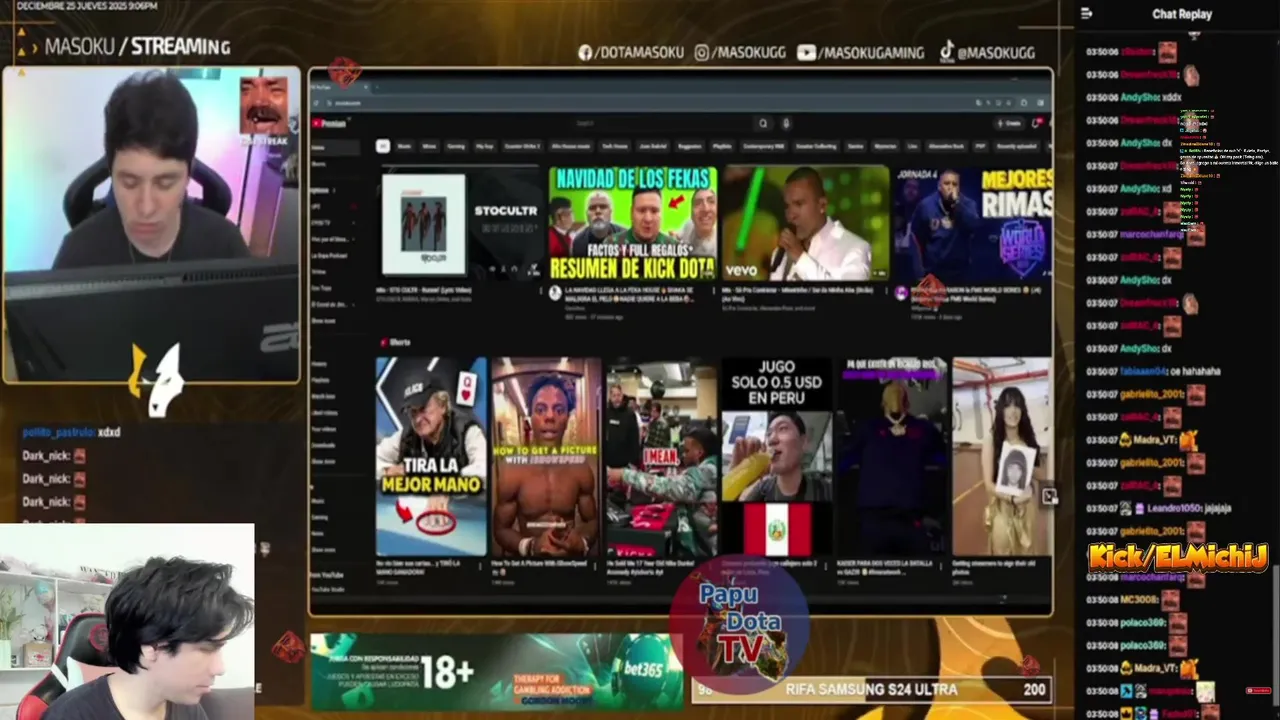Screen dimensions: 1280x720
Task: Open short of woman holding portrait photo
Action: (1002, 456)
